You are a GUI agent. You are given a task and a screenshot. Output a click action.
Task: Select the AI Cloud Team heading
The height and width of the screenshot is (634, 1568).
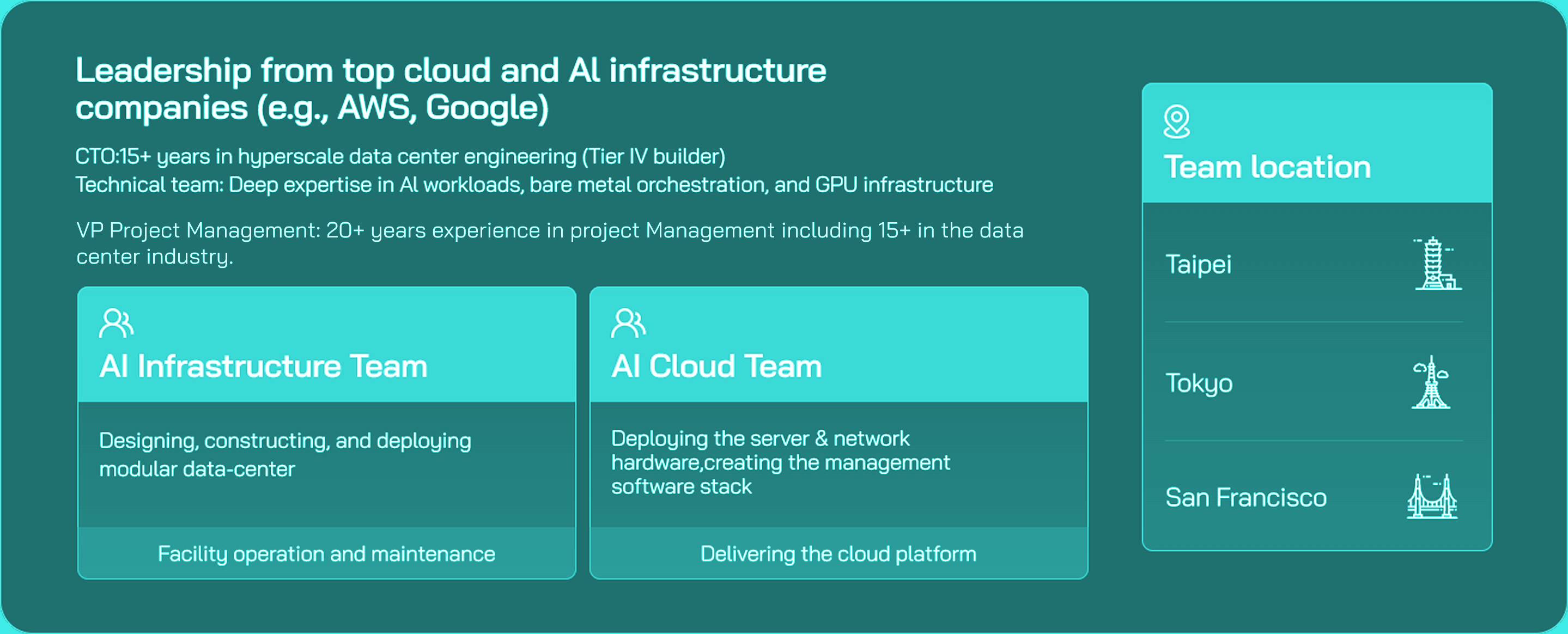click(x=716, y=366)
